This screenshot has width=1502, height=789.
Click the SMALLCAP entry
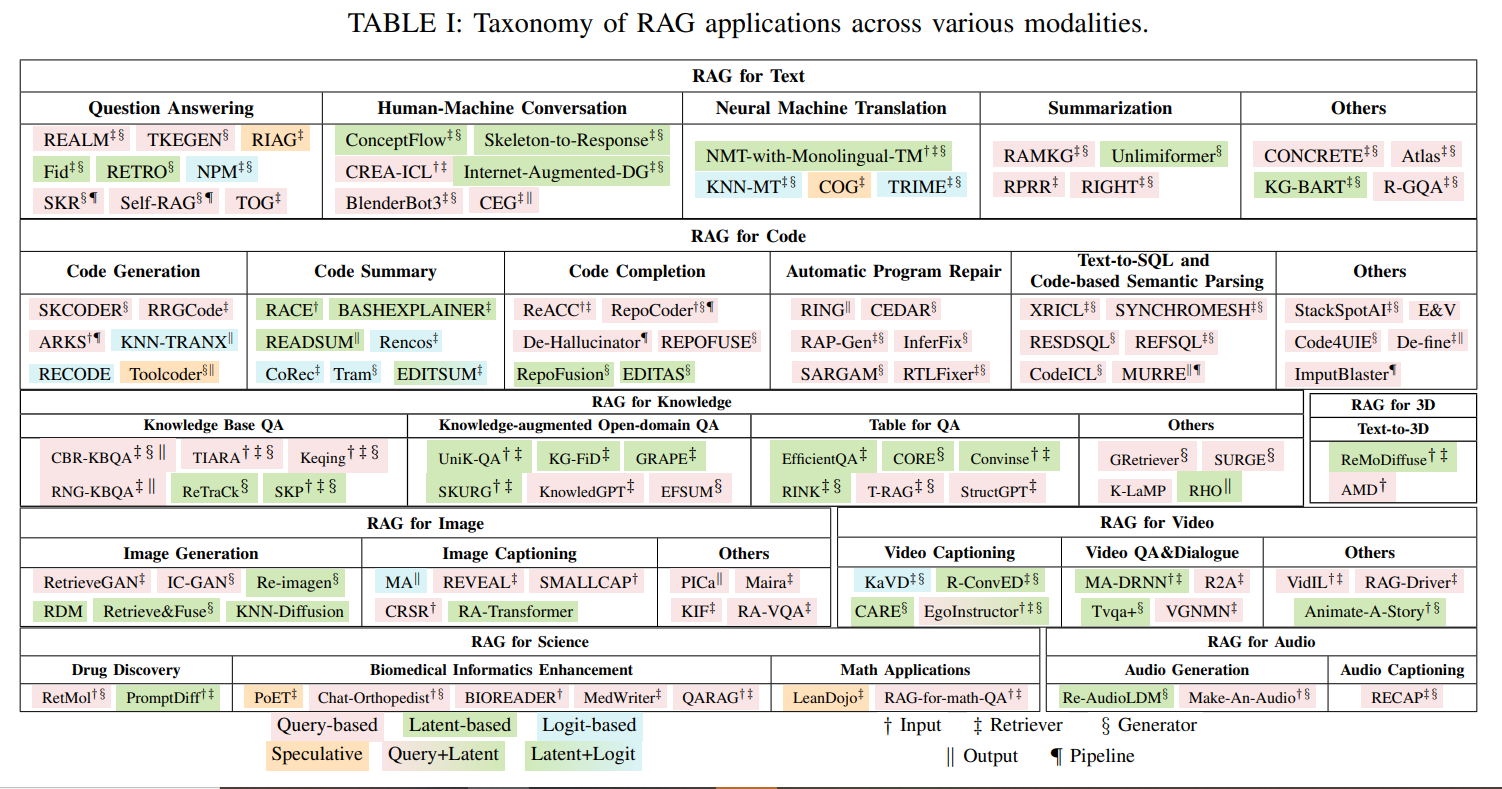pyautogui.click(x=588, y=581)
